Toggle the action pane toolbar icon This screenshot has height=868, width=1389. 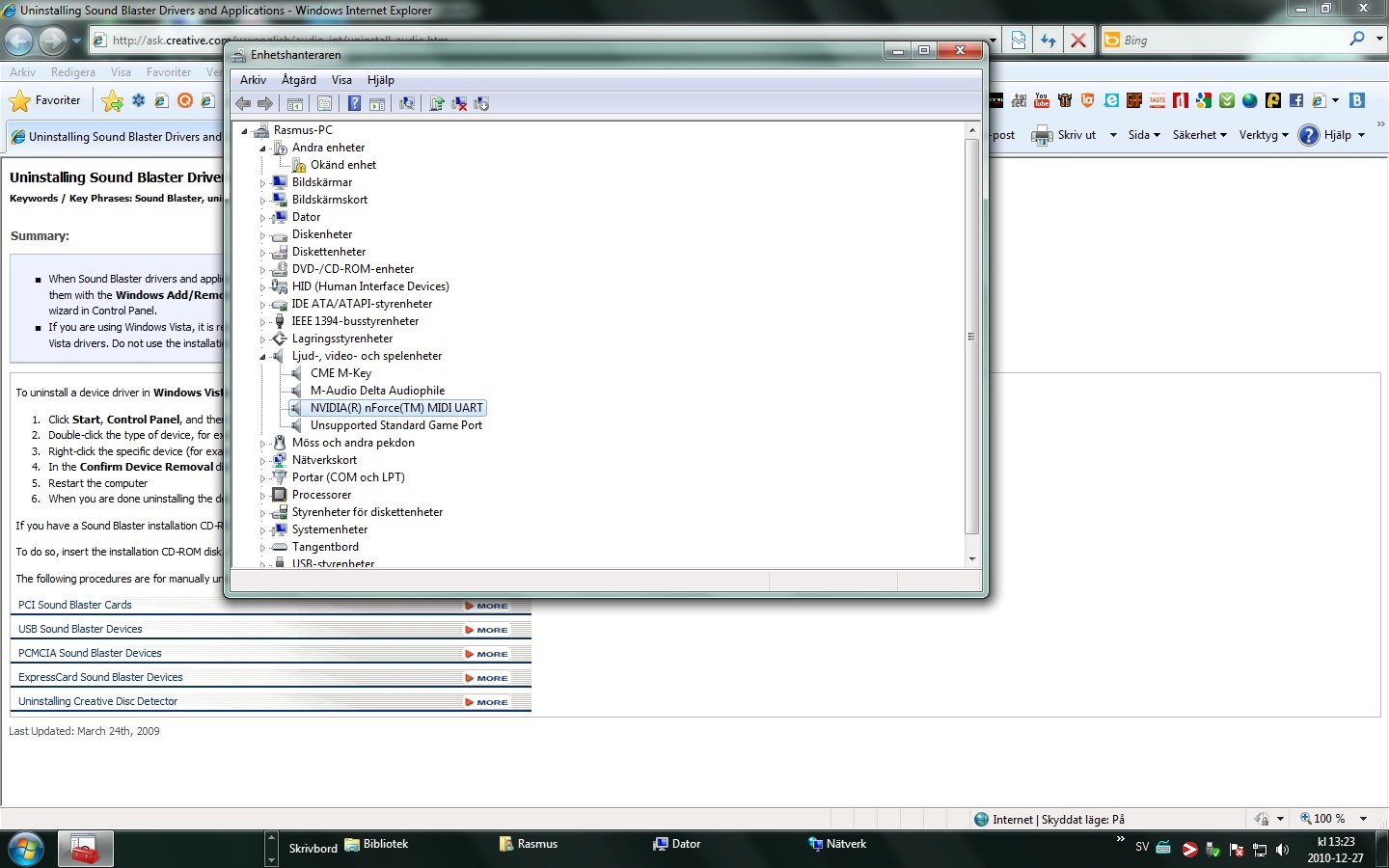click(377, 104)
